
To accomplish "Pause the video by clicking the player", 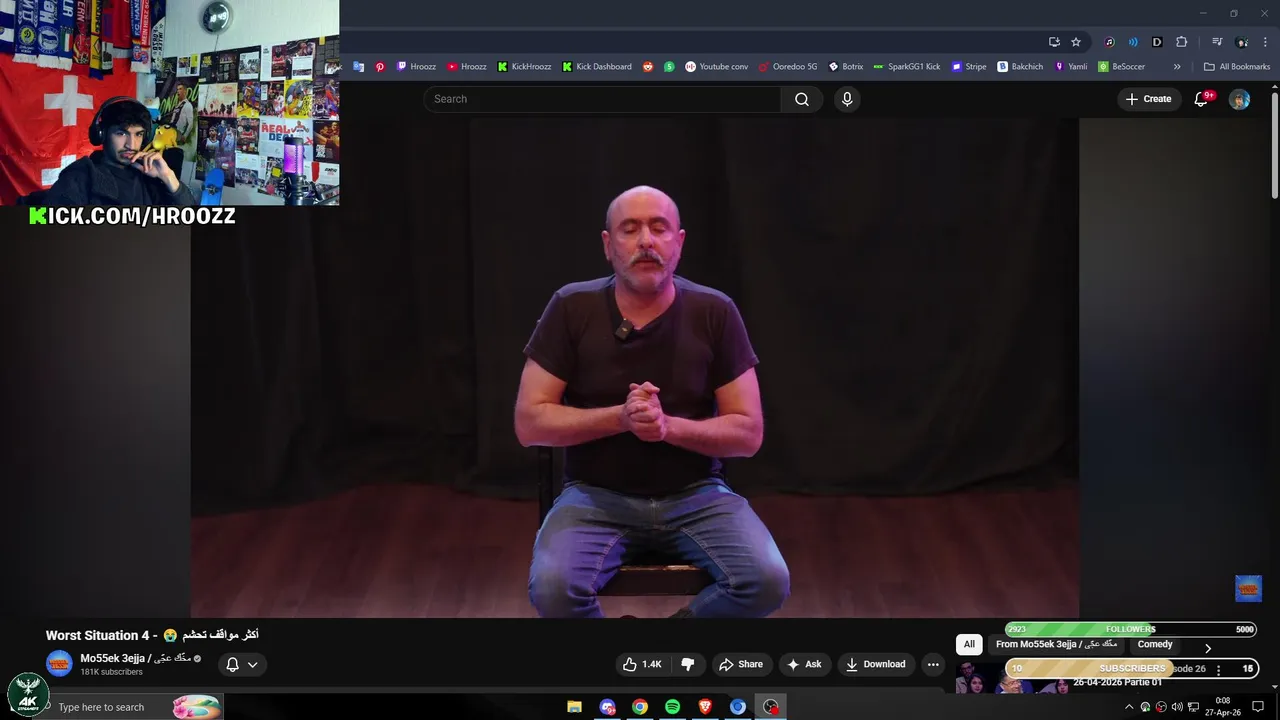I will (x=634, y=367).
